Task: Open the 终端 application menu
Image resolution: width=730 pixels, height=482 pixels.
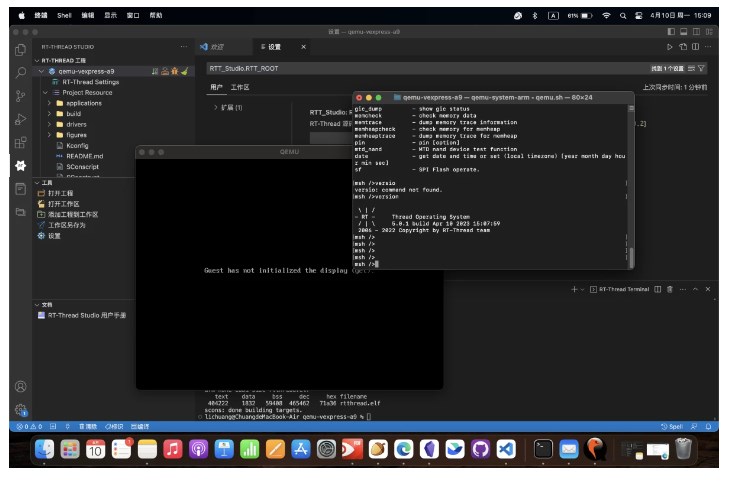Action: coord(41,15)
